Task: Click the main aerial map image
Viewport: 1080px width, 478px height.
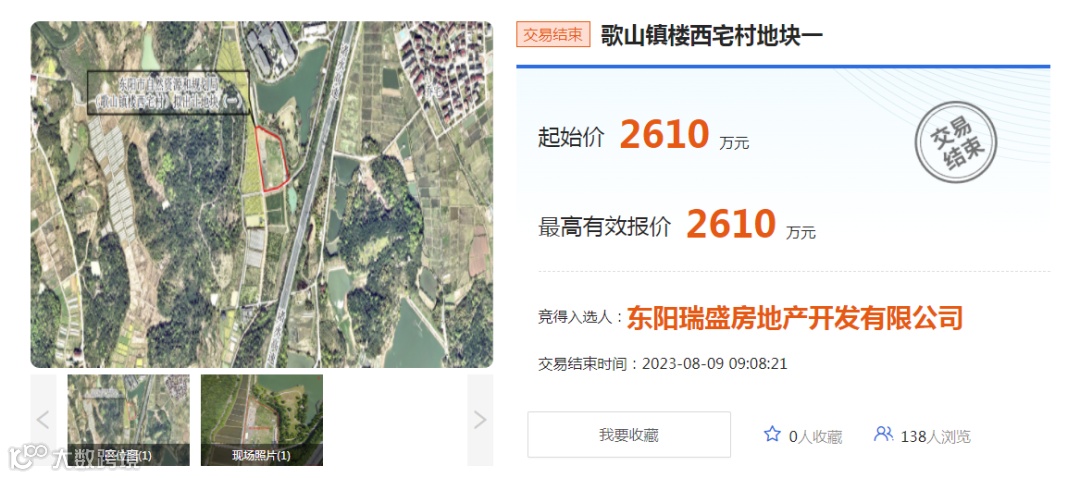Action: 262,194
